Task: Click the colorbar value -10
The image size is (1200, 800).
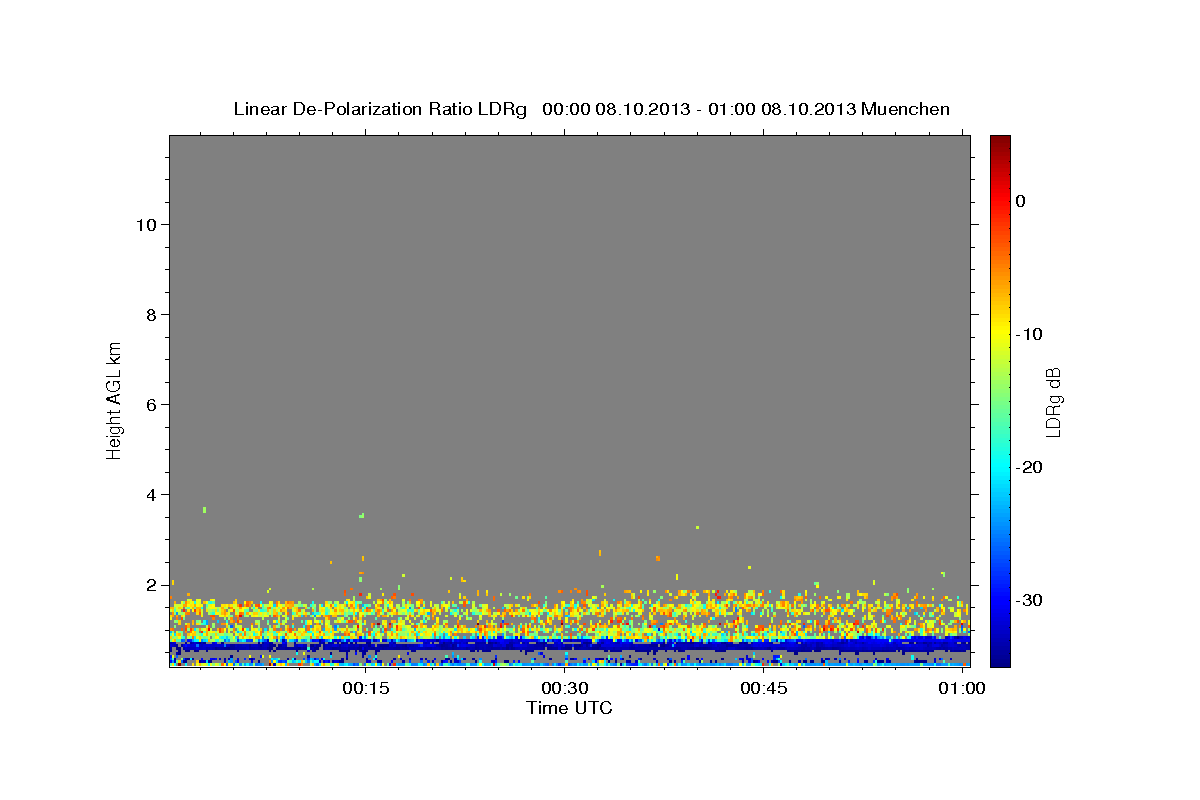Action: pos(1030,334)
